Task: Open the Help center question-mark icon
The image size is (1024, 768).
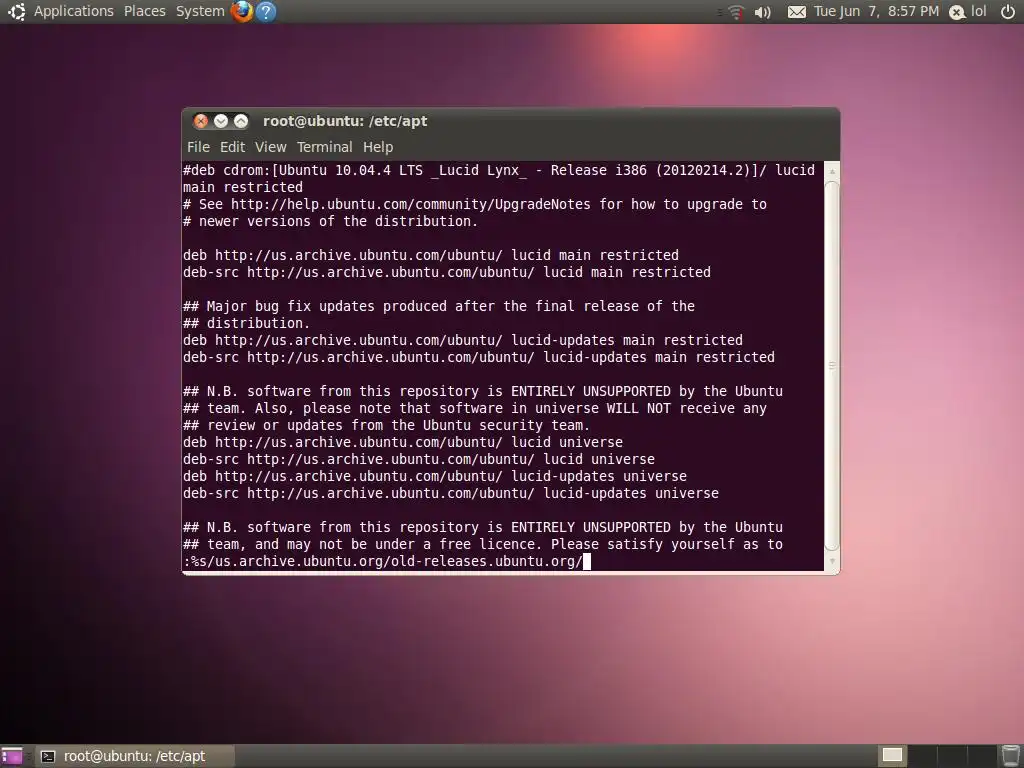Action: pyautogui.click(x=266, y=11)
